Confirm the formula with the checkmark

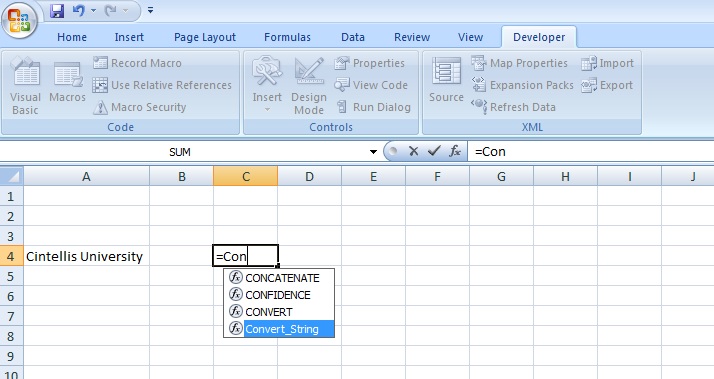coord(434,151)
